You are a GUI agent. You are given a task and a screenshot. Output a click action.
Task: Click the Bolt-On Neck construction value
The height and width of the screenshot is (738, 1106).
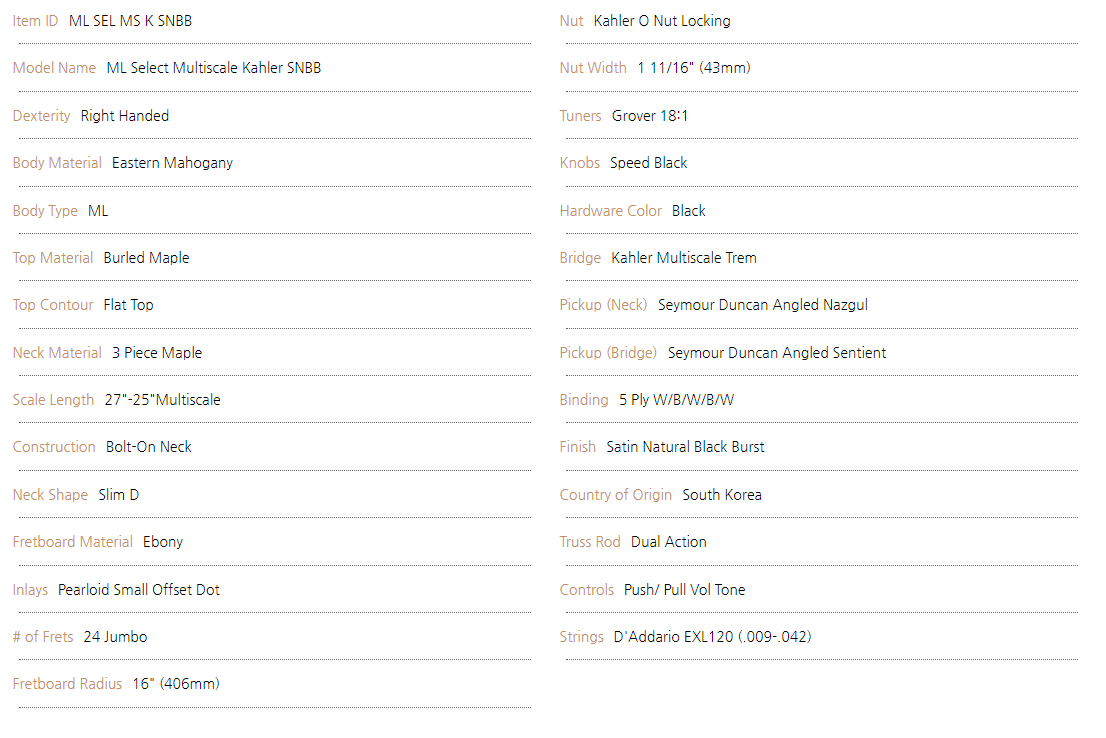click(x=149, y=447)
